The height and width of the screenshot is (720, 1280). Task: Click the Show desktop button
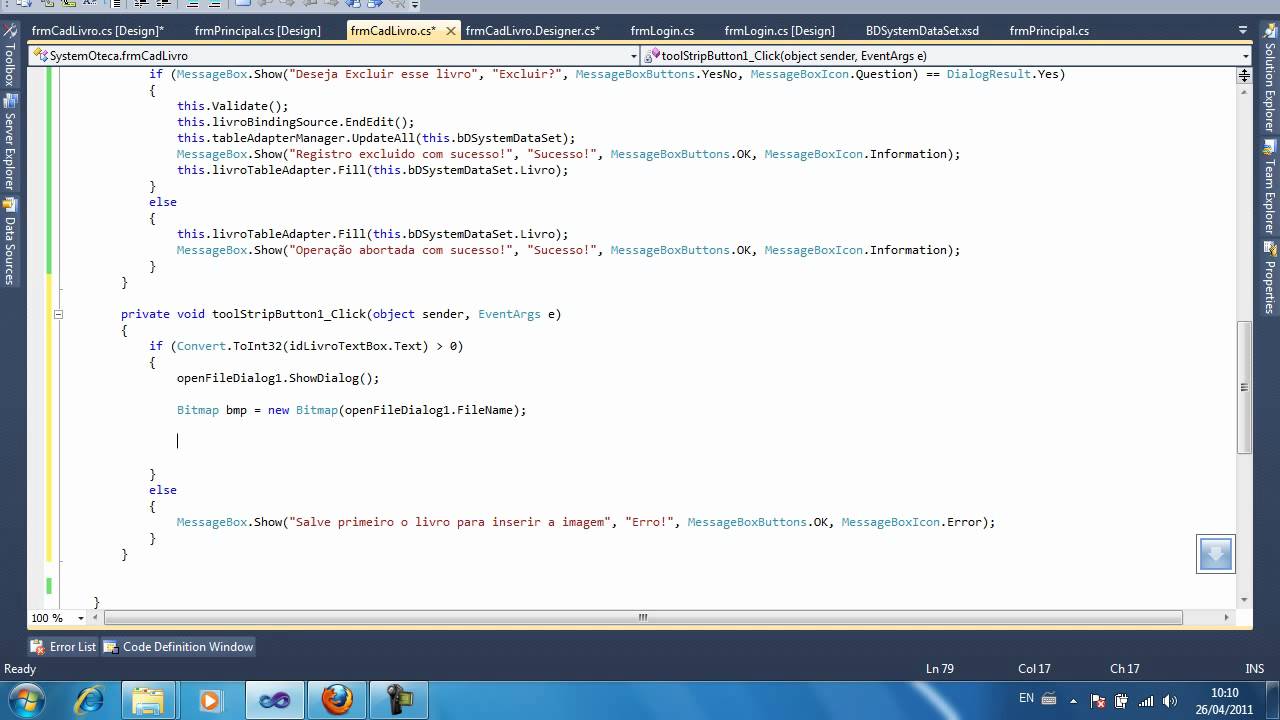1272,700
